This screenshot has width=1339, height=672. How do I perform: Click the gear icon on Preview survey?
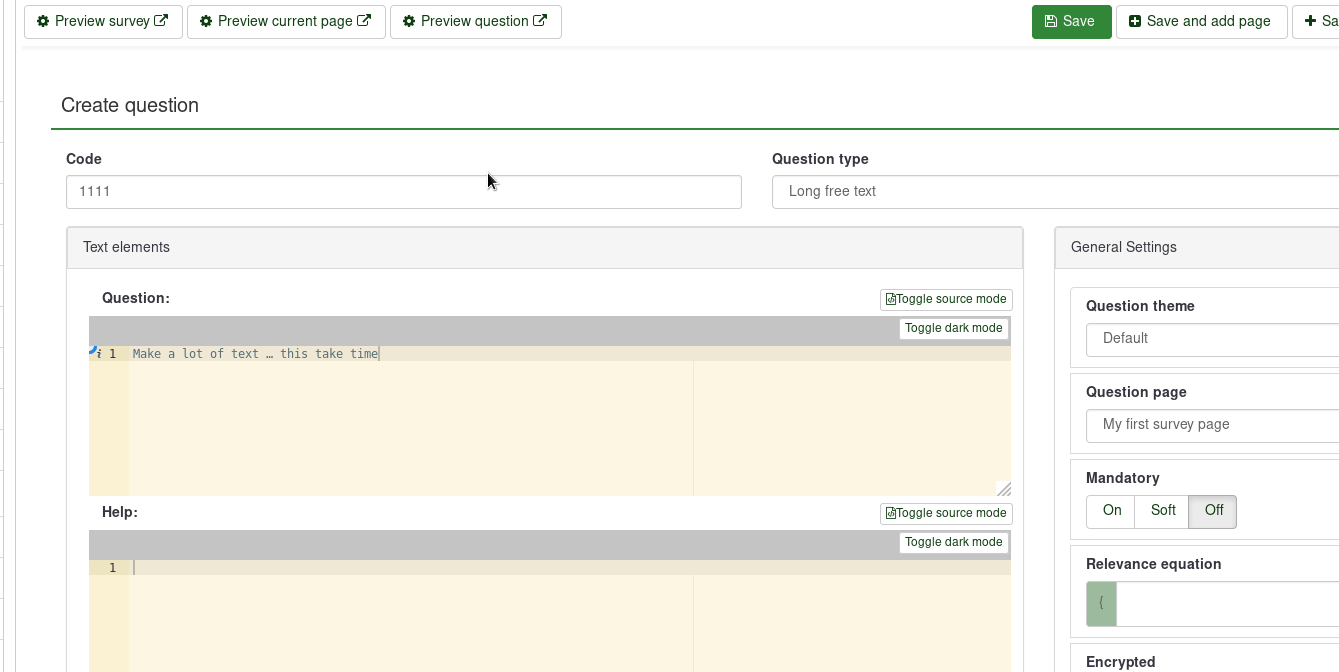pos(43,21)
